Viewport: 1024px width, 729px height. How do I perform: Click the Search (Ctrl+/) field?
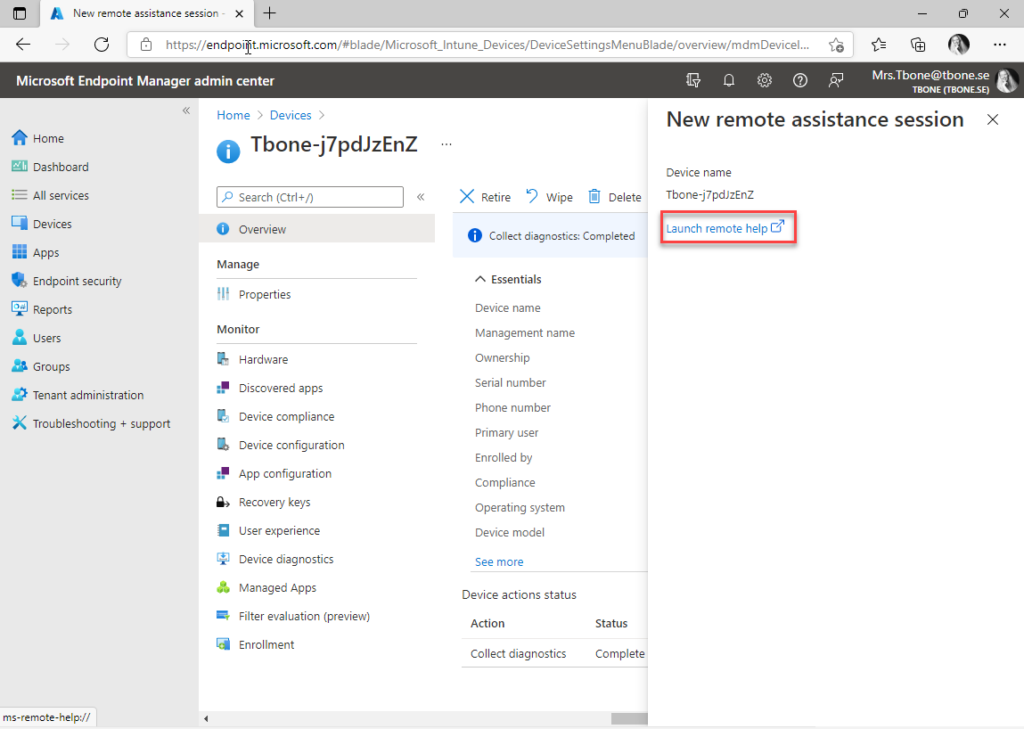[x=310, y=197]
